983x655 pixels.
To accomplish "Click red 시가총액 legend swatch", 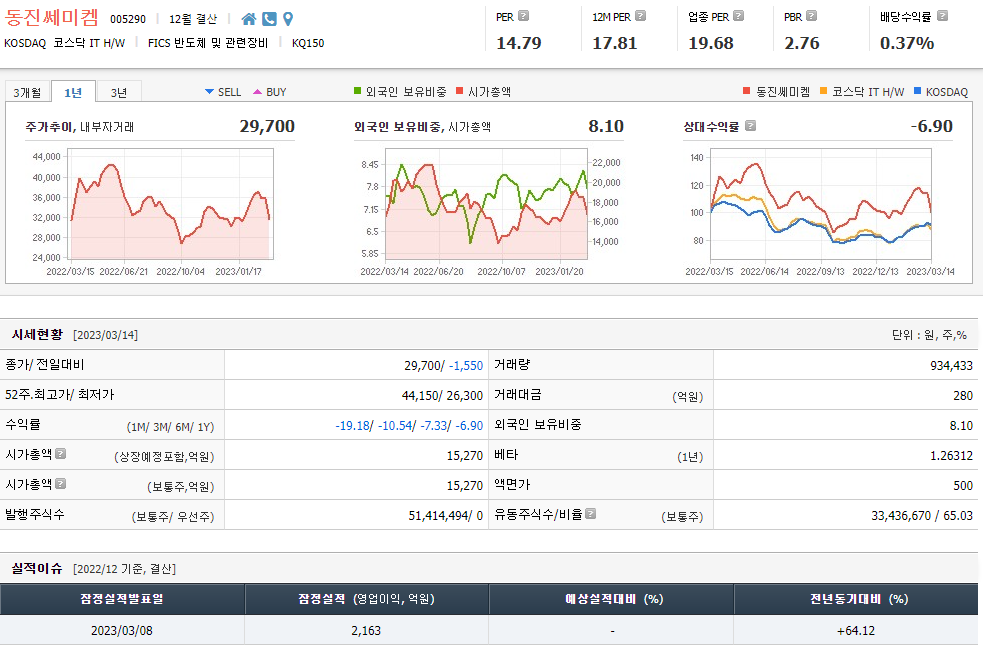I will click(460, 91).
